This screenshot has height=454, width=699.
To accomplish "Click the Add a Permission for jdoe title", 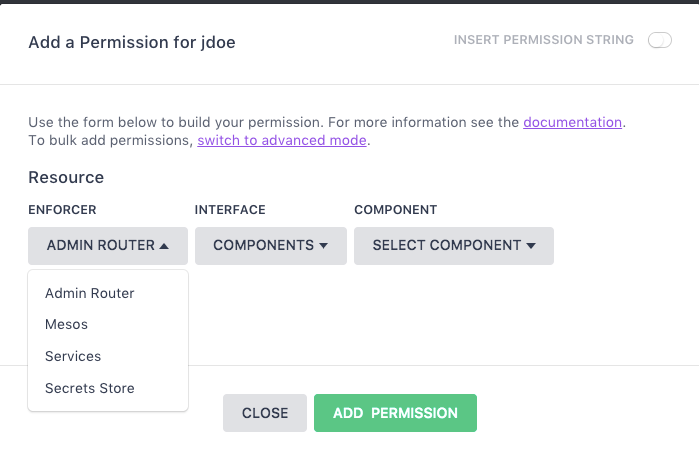I will [132, 42].
